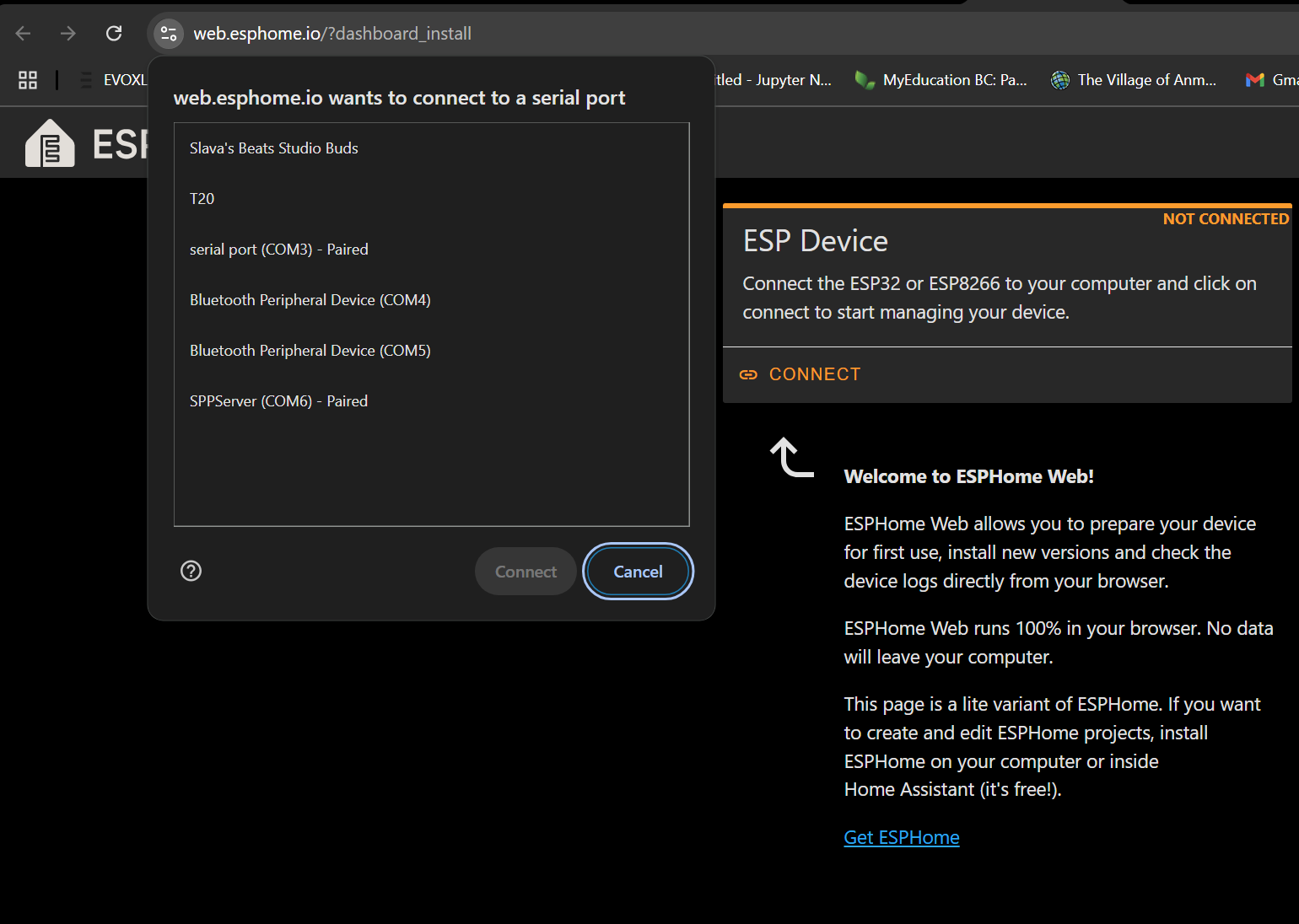Reload the page with refresh icon
Screen dimensions: 1299x924
(x=114, y=34)
